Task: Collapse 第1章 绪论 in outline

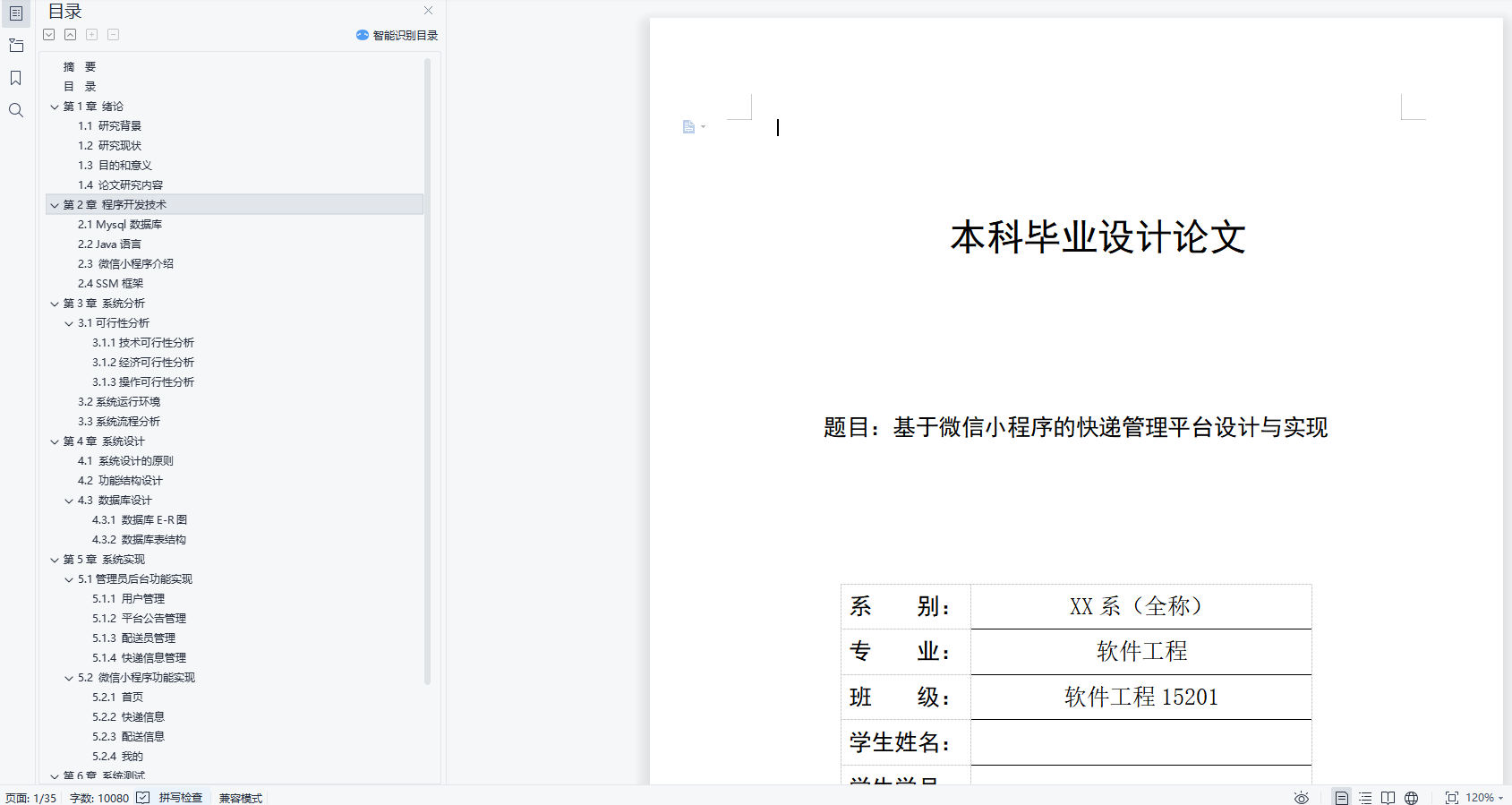Action: 55,107
